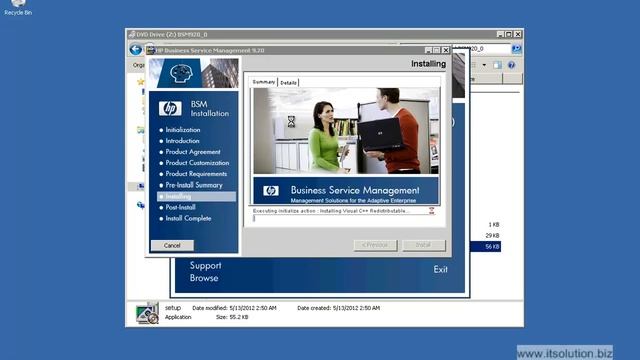The image size is (640, 360).
Task: Click the setup application icon in details pane
Action: click(x=147, y=313)
